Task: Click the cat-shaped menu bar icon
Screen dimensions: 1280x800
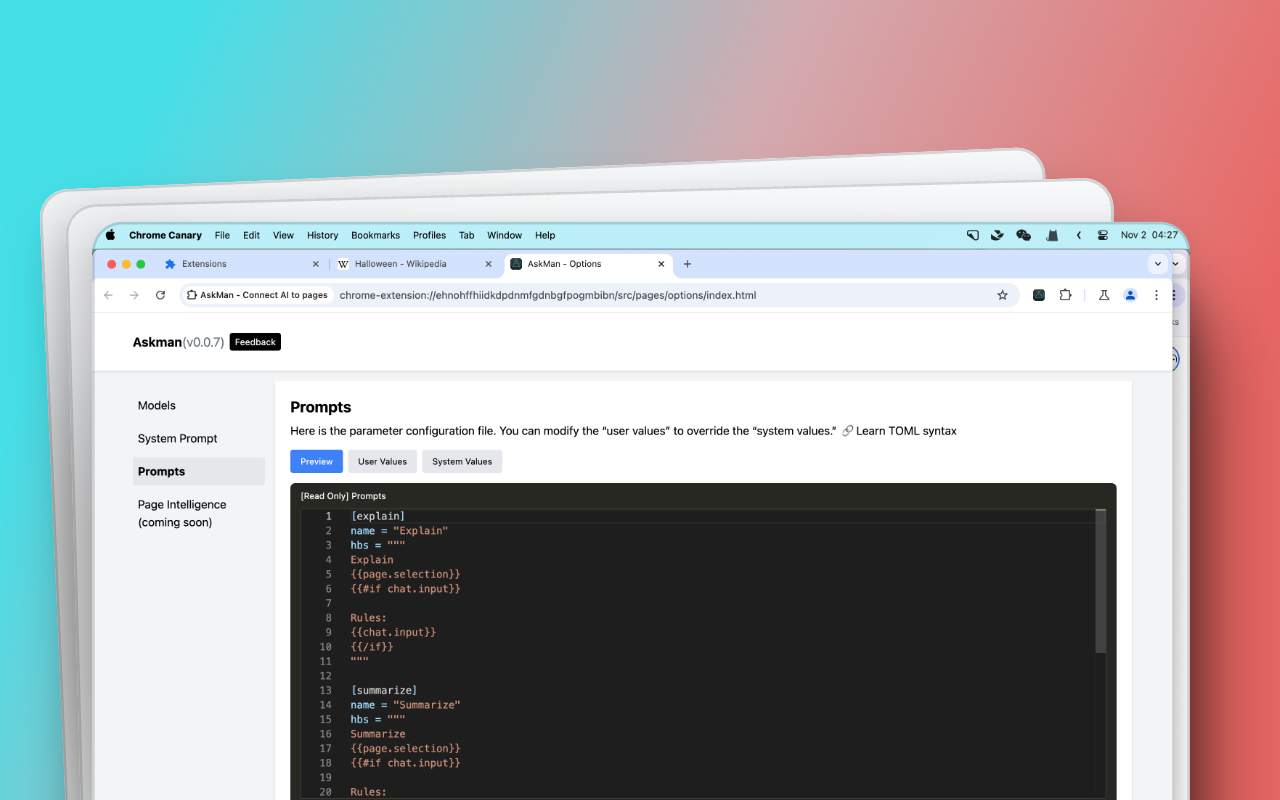Action: (1052, 235)
